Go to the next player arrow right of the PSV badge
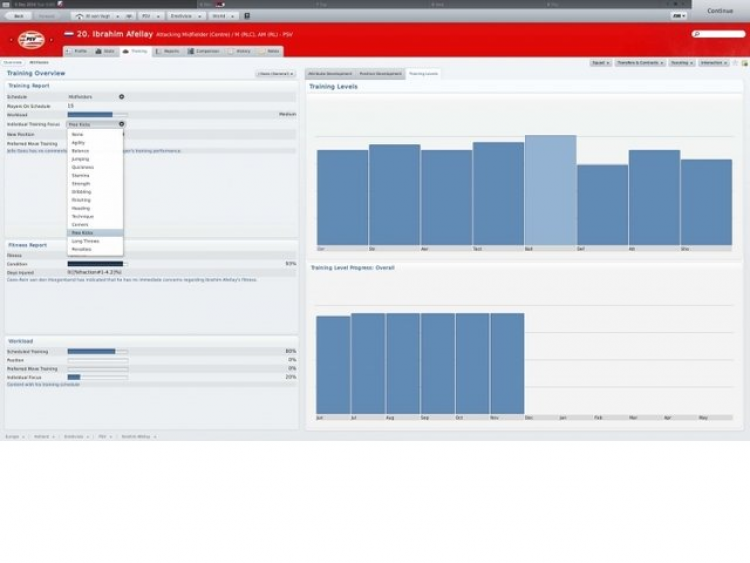The height and width of the screenshot is (563, 750). pos(52,40)
